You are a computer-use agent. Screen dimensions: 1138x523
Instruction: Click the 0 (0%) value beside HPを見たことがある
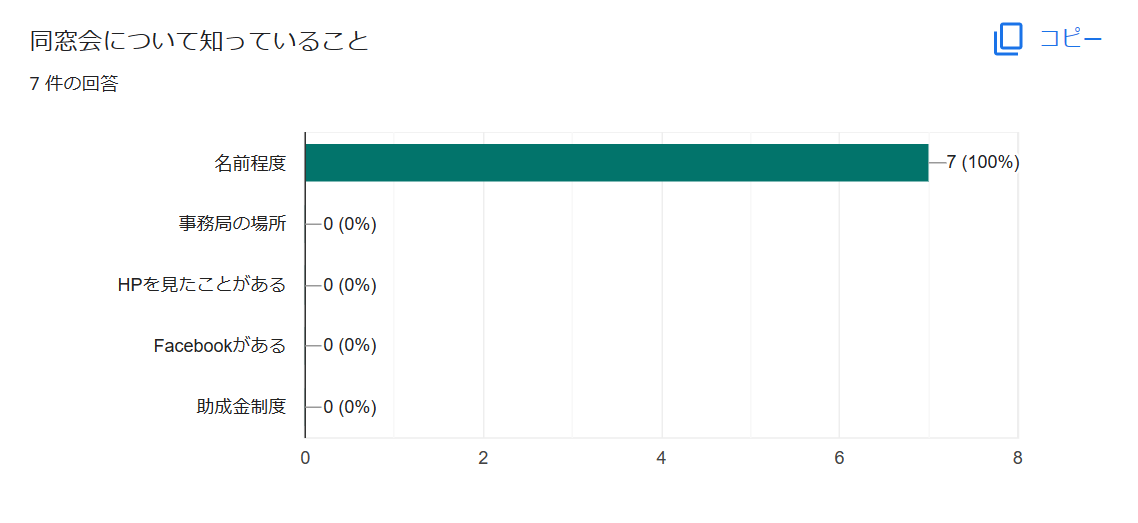click(x=350, y=285)
